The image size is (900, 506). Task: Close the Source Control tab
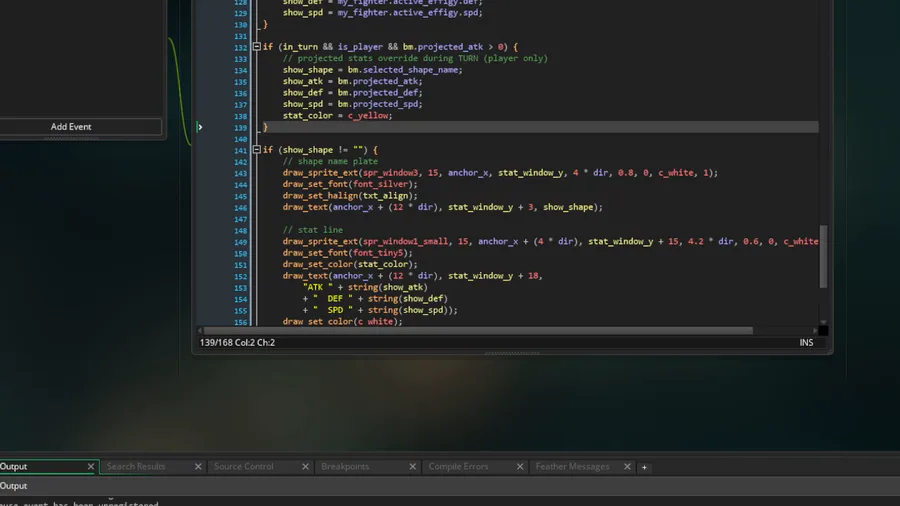(x=305, y=467)
